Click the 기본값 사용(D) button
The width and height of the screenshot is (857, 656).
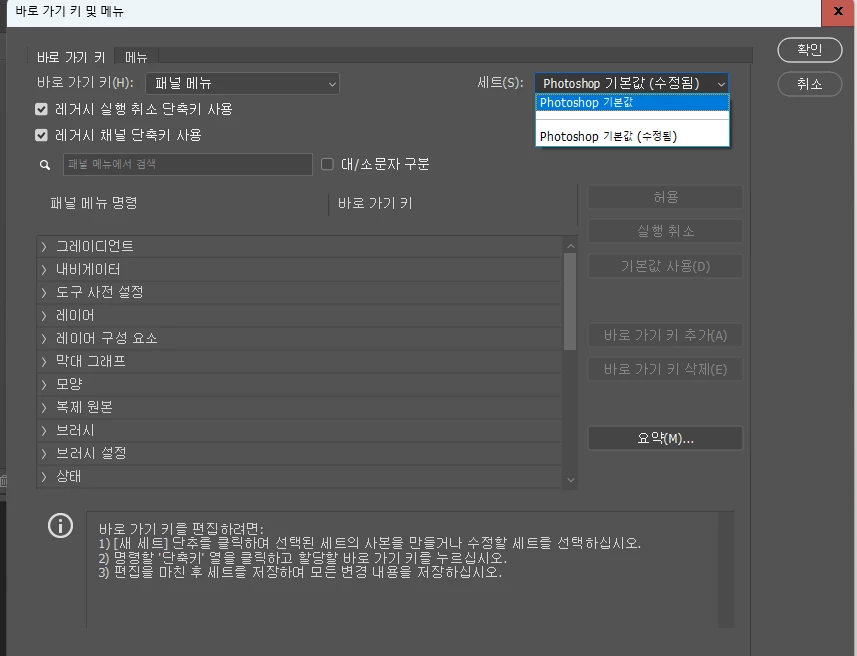coord(665,266)
